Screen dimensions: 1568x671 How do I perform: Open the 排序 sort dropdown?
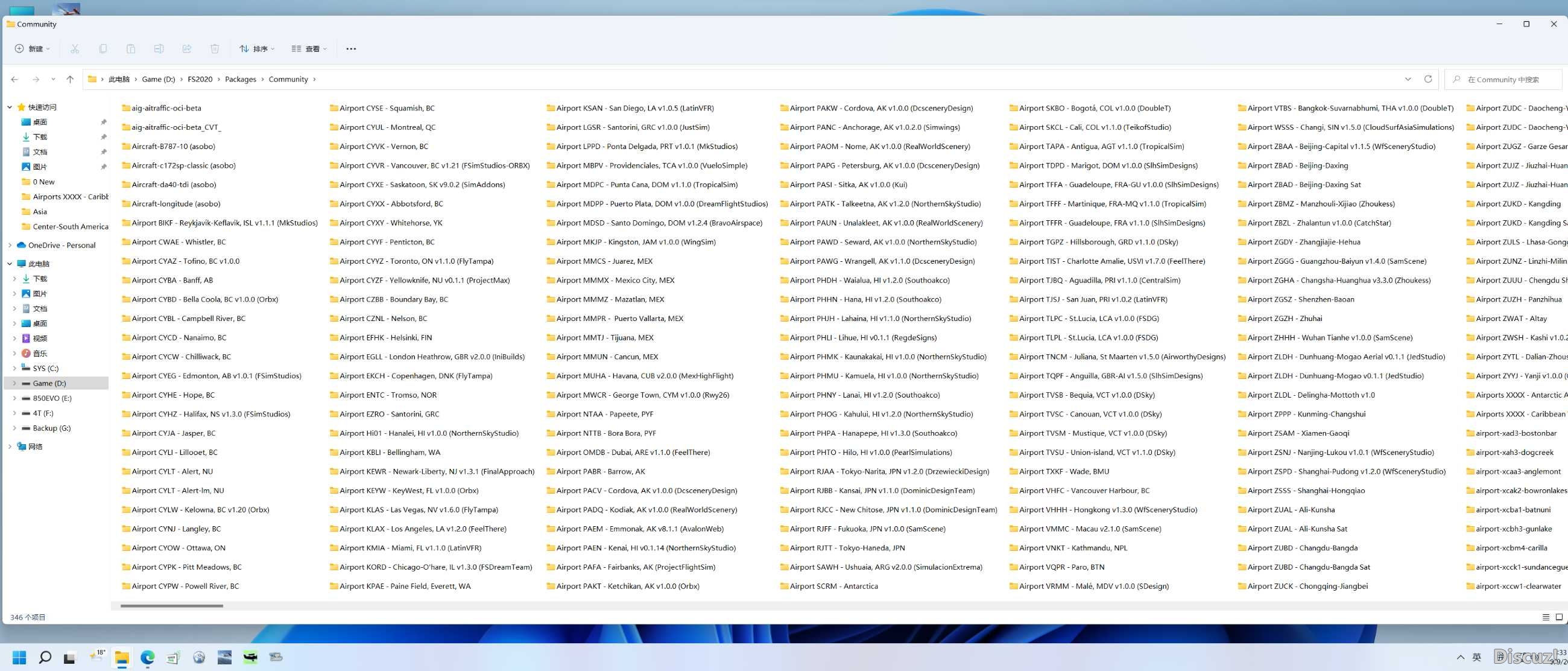click(x=257, y=49)
